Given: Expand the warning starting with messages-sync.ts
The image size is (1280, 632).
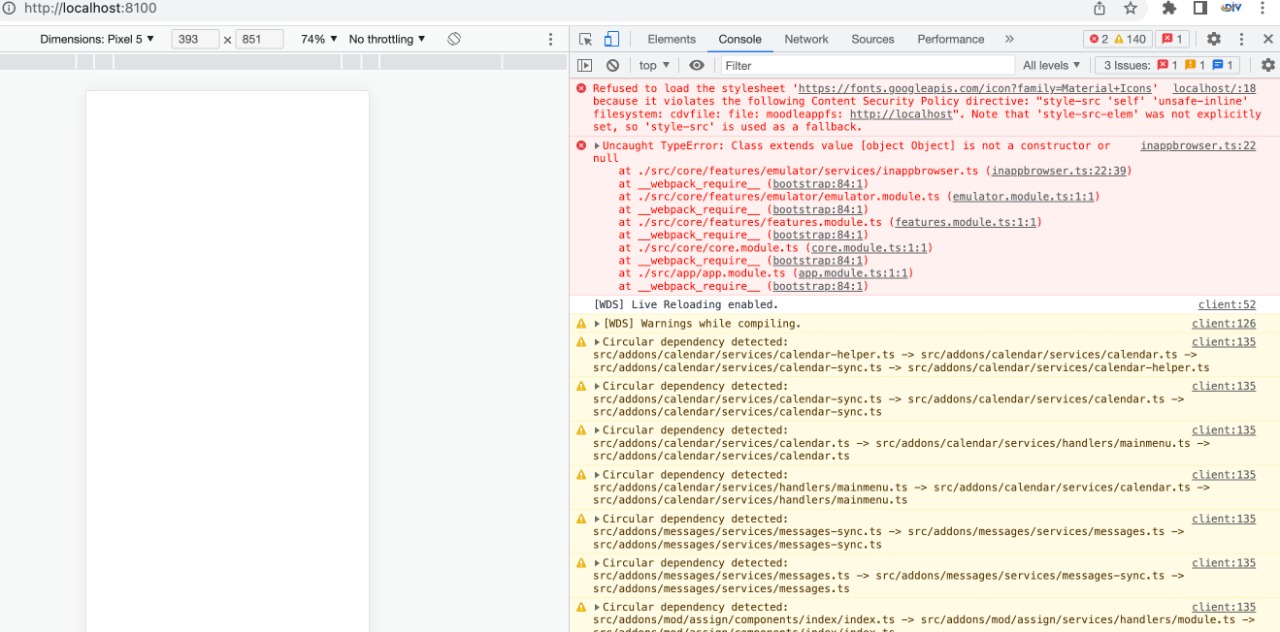Looking at the screenshot, I should (x=597, y=519).
